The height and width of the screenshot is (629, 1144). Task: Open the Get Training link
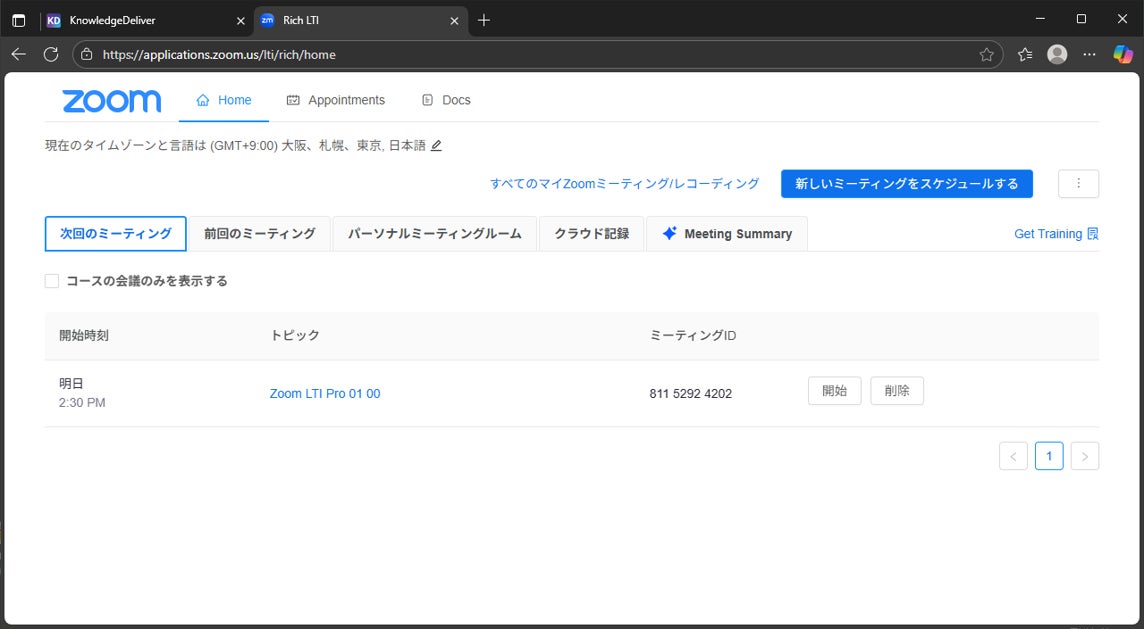(x=1056, y=234)
